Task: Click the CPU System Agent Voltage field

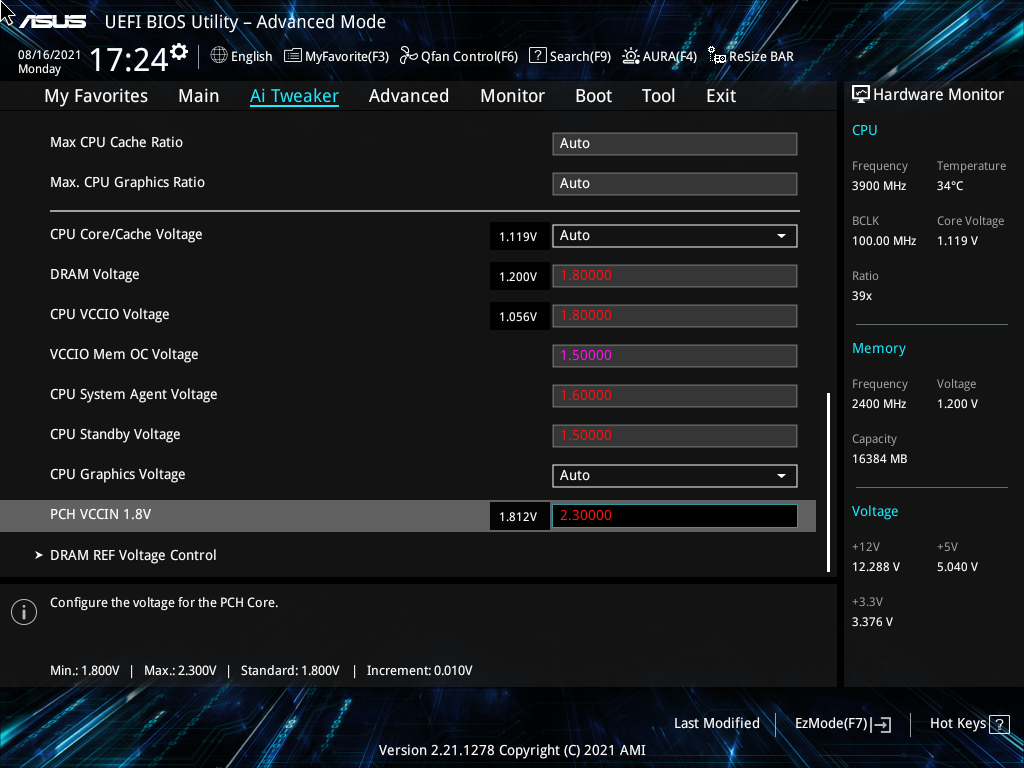Action: 675,395
